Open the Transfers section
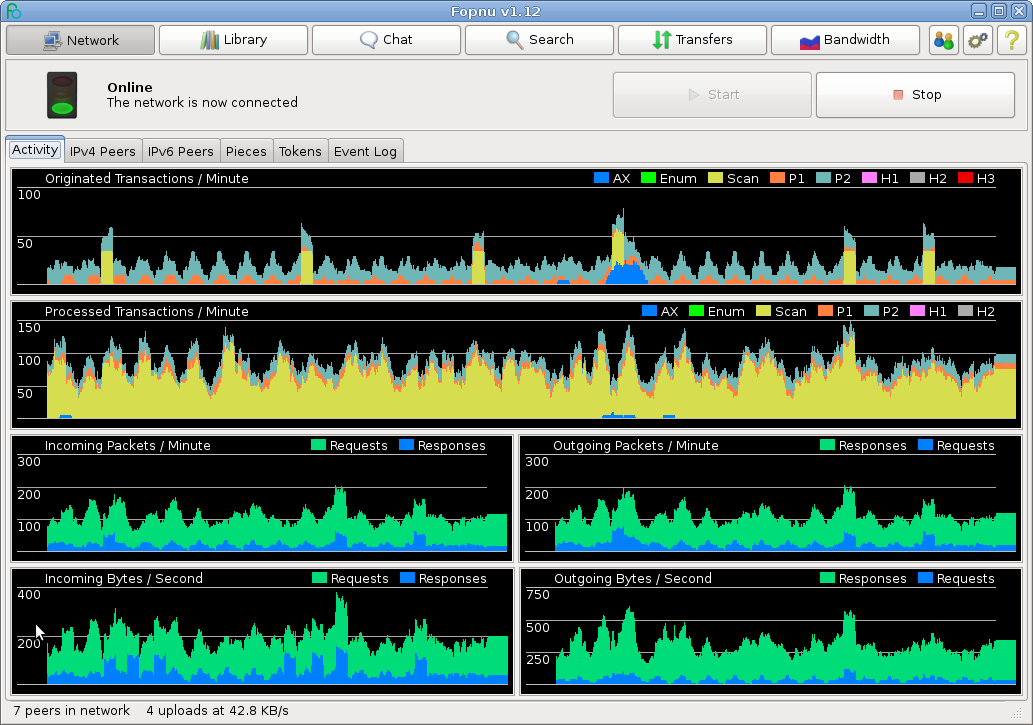1033x725 pixels. click(x=692, y=40)
